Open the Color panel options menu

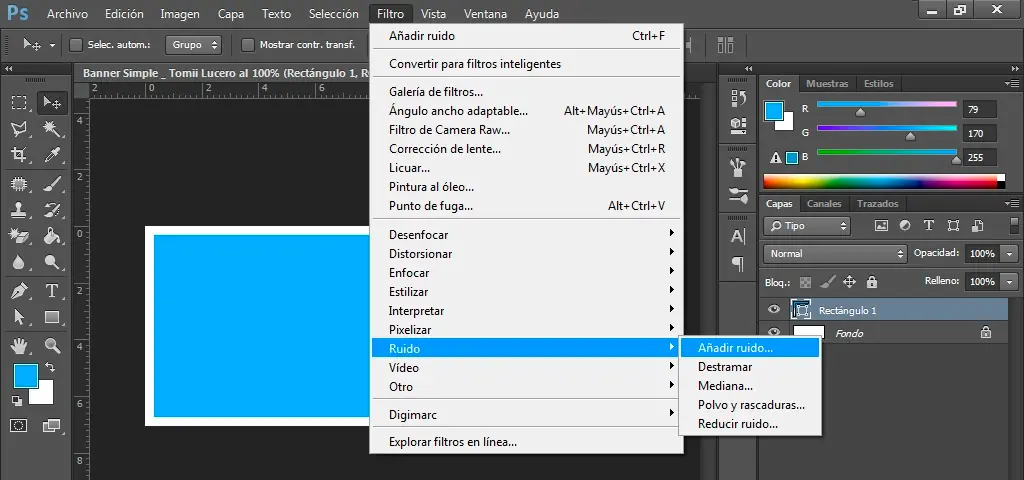1012,84
